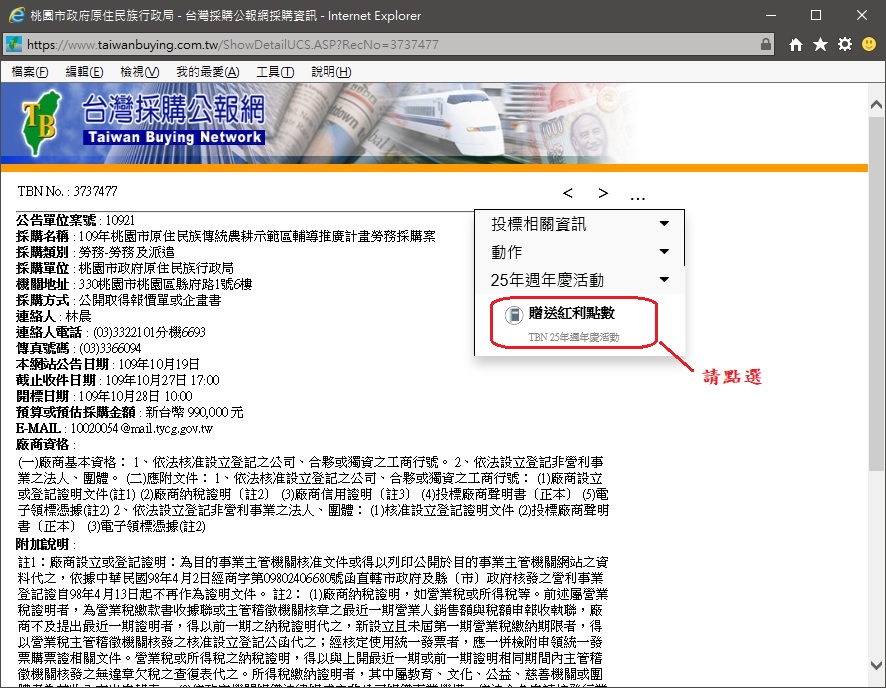Click 採購方式 公開取得報價單或企畫書 text
The height and width of the screenshot is (688, 886).
coord(119,300)
